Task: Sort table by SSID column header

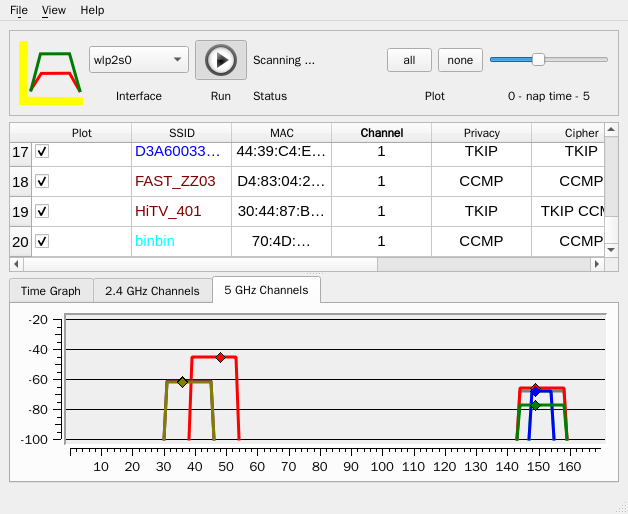Action: point(181,133)
